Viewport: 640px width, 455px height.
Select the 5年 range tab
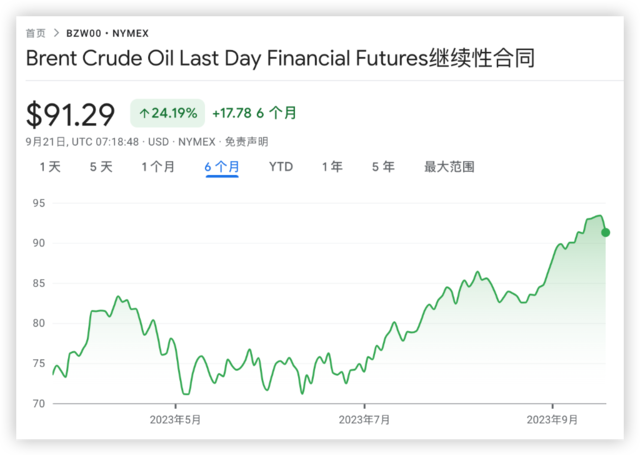pyautogui.click(x=383, y=167)
